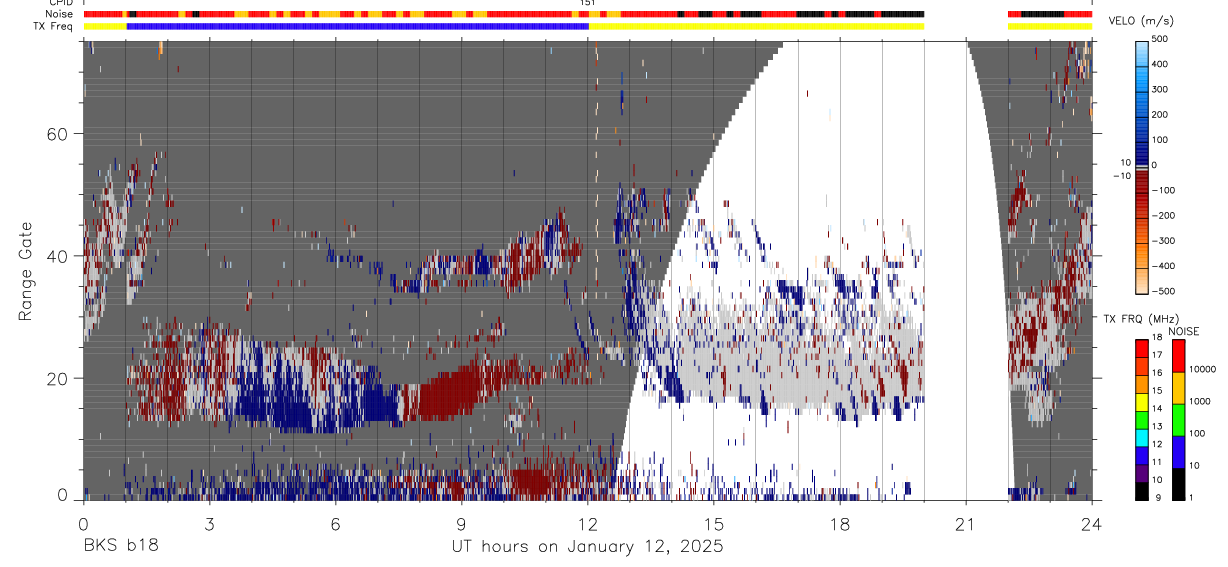The height and width of the screenshot is (567, 1228).
Task: Click the y-axis tick label 40
Action: 59,256
